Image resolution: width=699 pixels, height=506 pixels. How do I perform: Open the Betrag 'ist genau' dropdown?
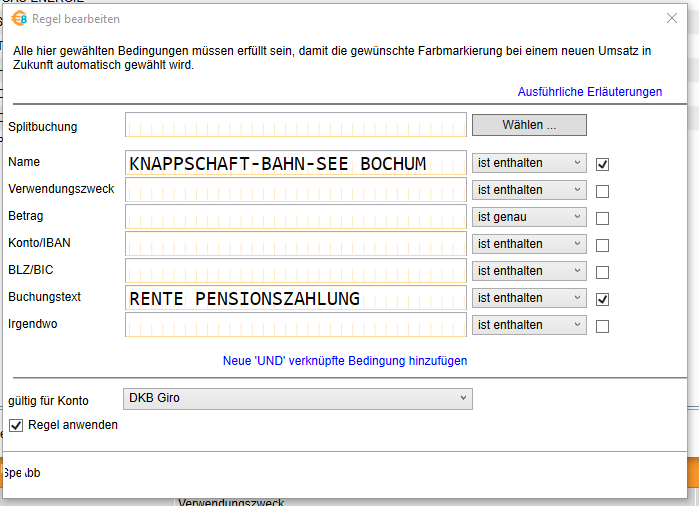coord(529,217)
